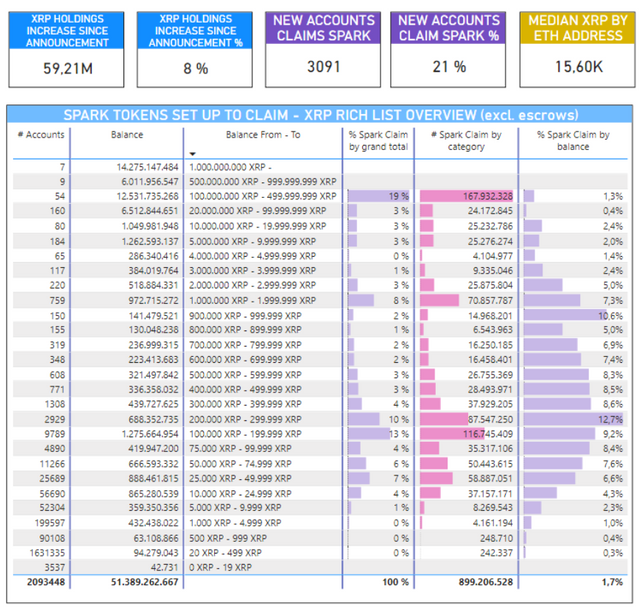Click the 'New Accounts Claim Spark %' 21 % card
Screen dimensions: 640x609
tap(448, 49)
